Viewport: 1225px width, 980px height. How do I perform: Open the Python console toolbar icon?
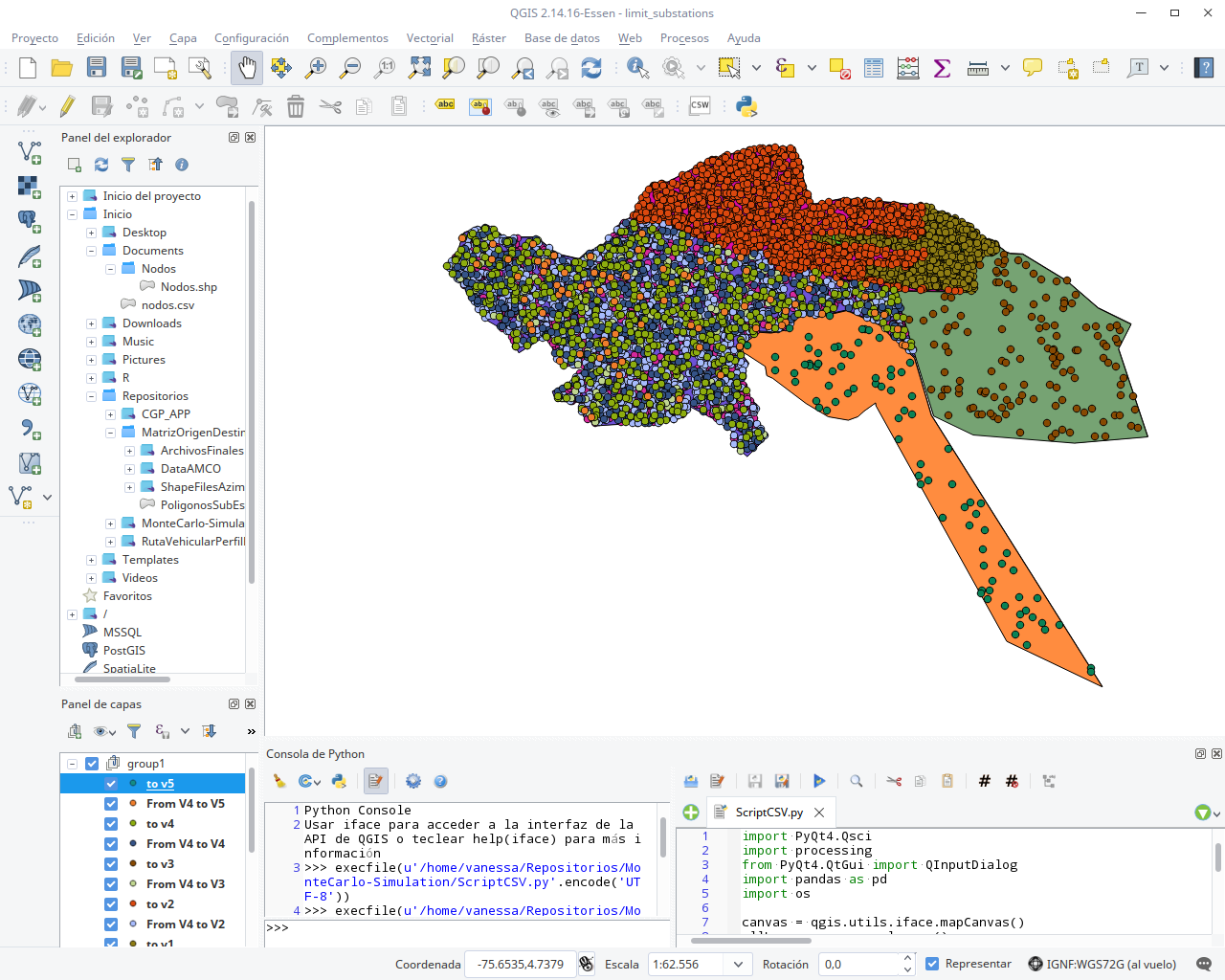(x=746, y=106)
